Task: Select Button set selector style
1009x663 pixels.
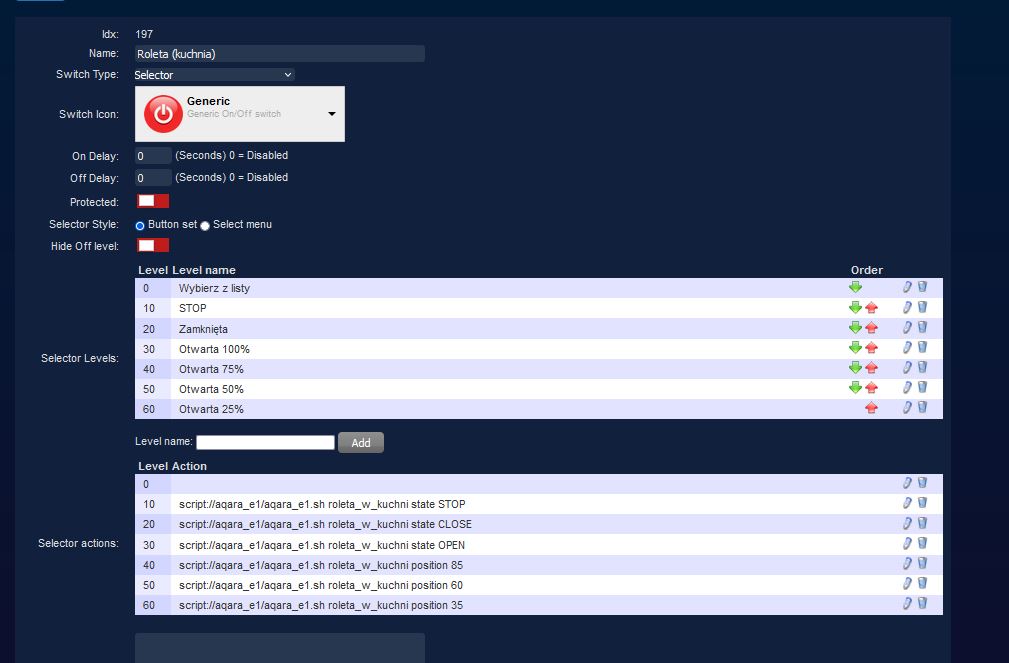Action: click(x=140, y=225)
